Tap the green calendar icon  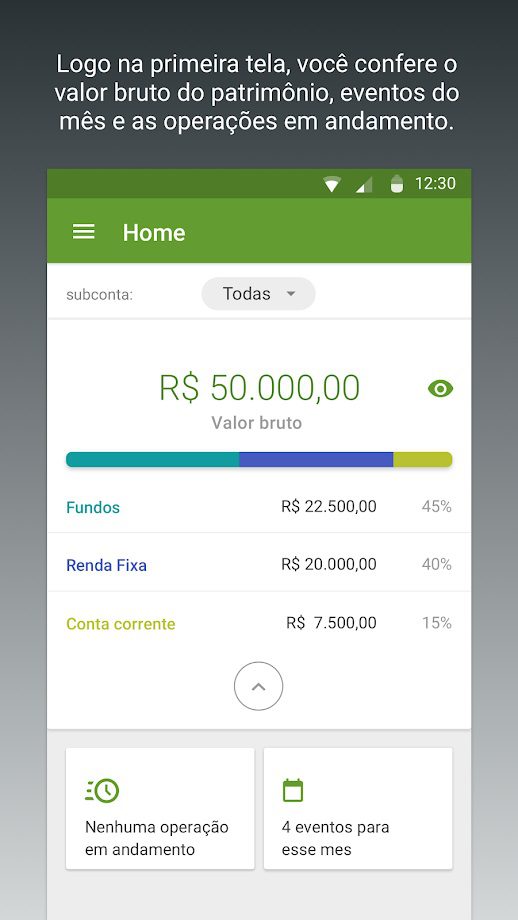(293, 790)
